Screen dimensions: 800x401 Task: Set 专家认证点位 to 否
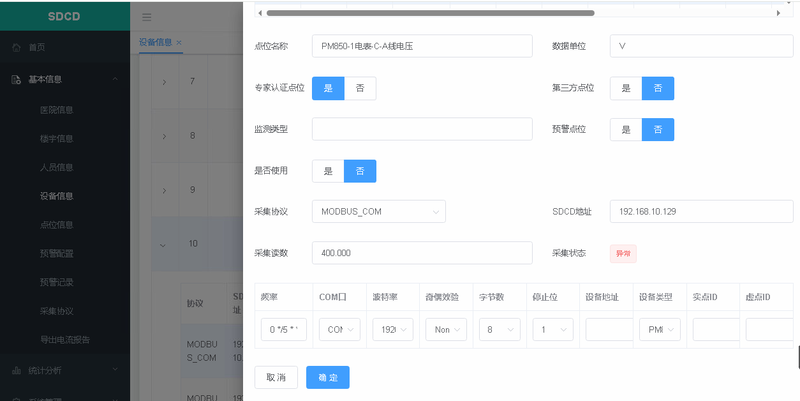tap(360, 88)
